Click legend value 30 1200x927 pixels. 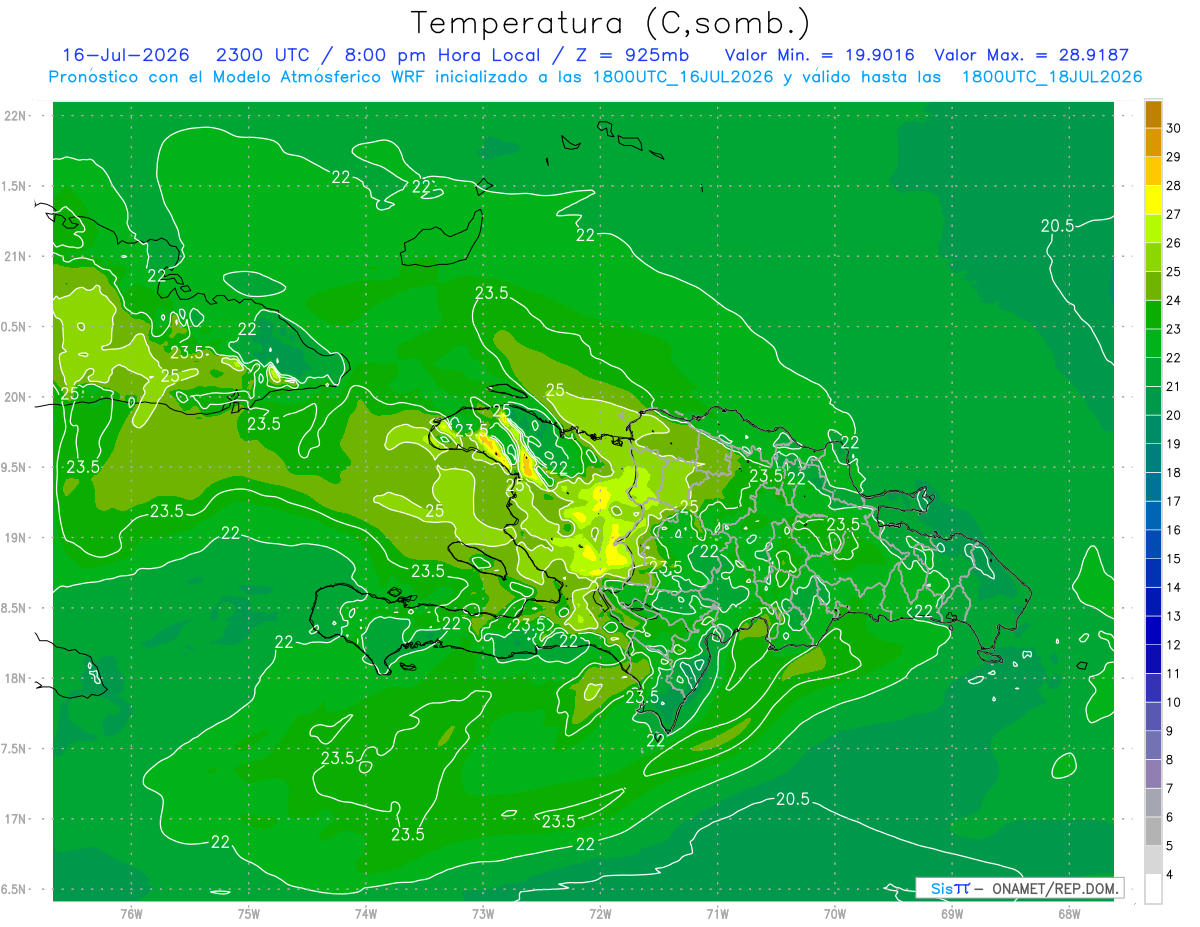(x=1173, y=128)
